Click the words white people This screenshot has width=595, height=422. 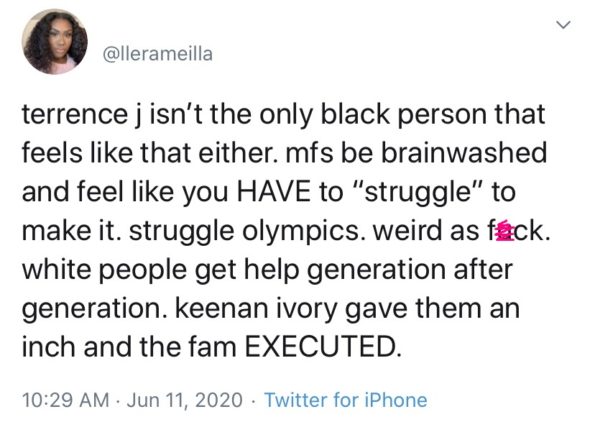pyautogui.click(x=104, y=270)
